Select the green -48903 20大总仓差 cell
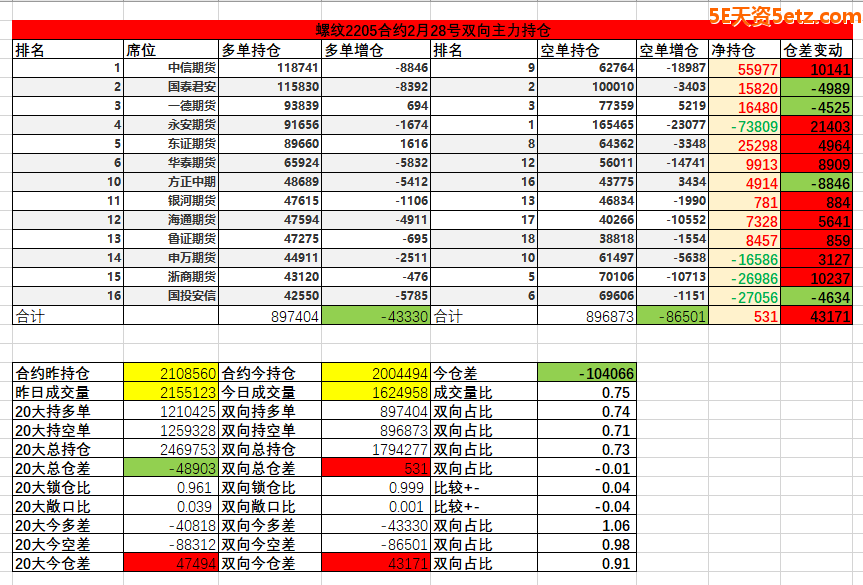This screenshot has width=863, height=585. (171, 468)
